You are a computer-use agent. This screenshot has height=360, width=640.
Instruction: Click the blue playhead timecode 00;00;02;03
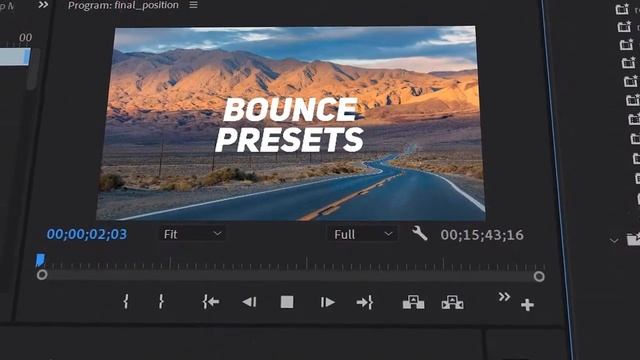tap(87, 234)
